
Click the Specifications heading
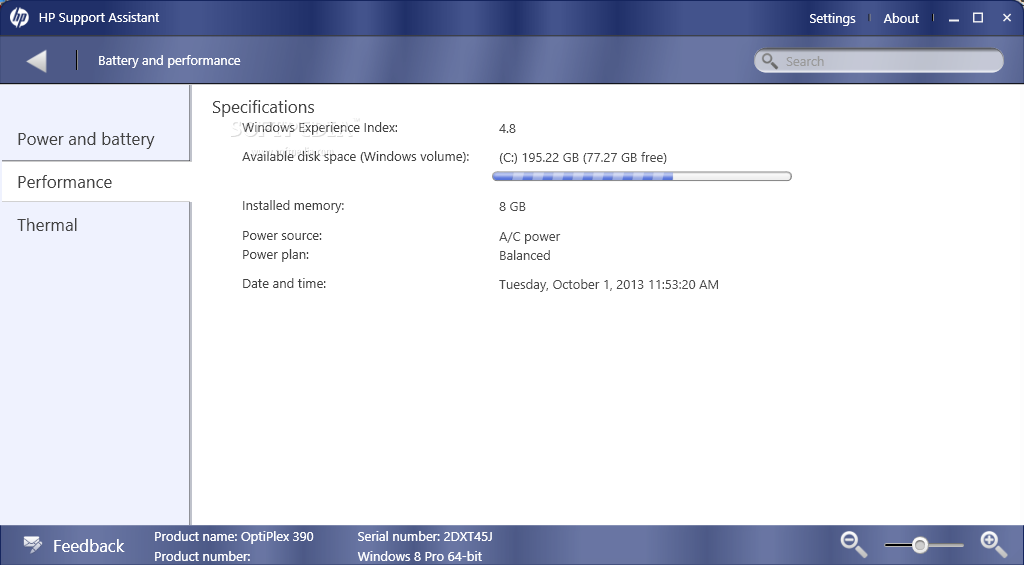click(x=263, y=107)
